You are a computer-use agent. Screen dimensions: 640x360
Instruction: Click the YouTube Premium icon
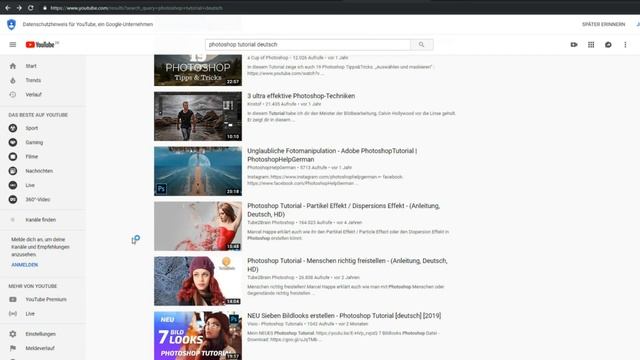[x=13, y=300]
